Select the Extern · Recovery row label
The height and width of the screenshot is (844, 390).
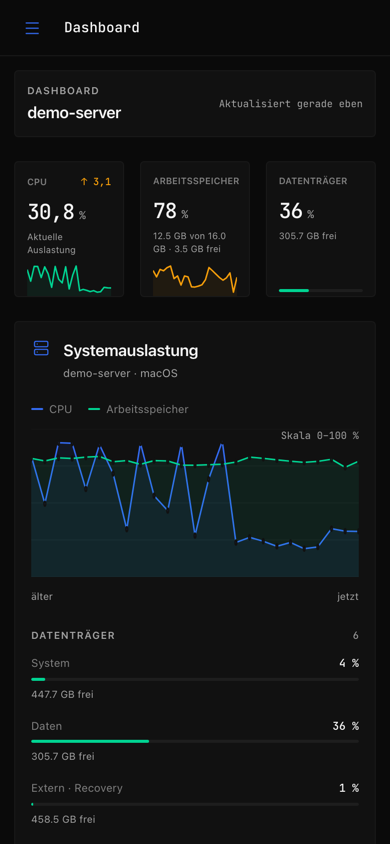pos(77,788)
